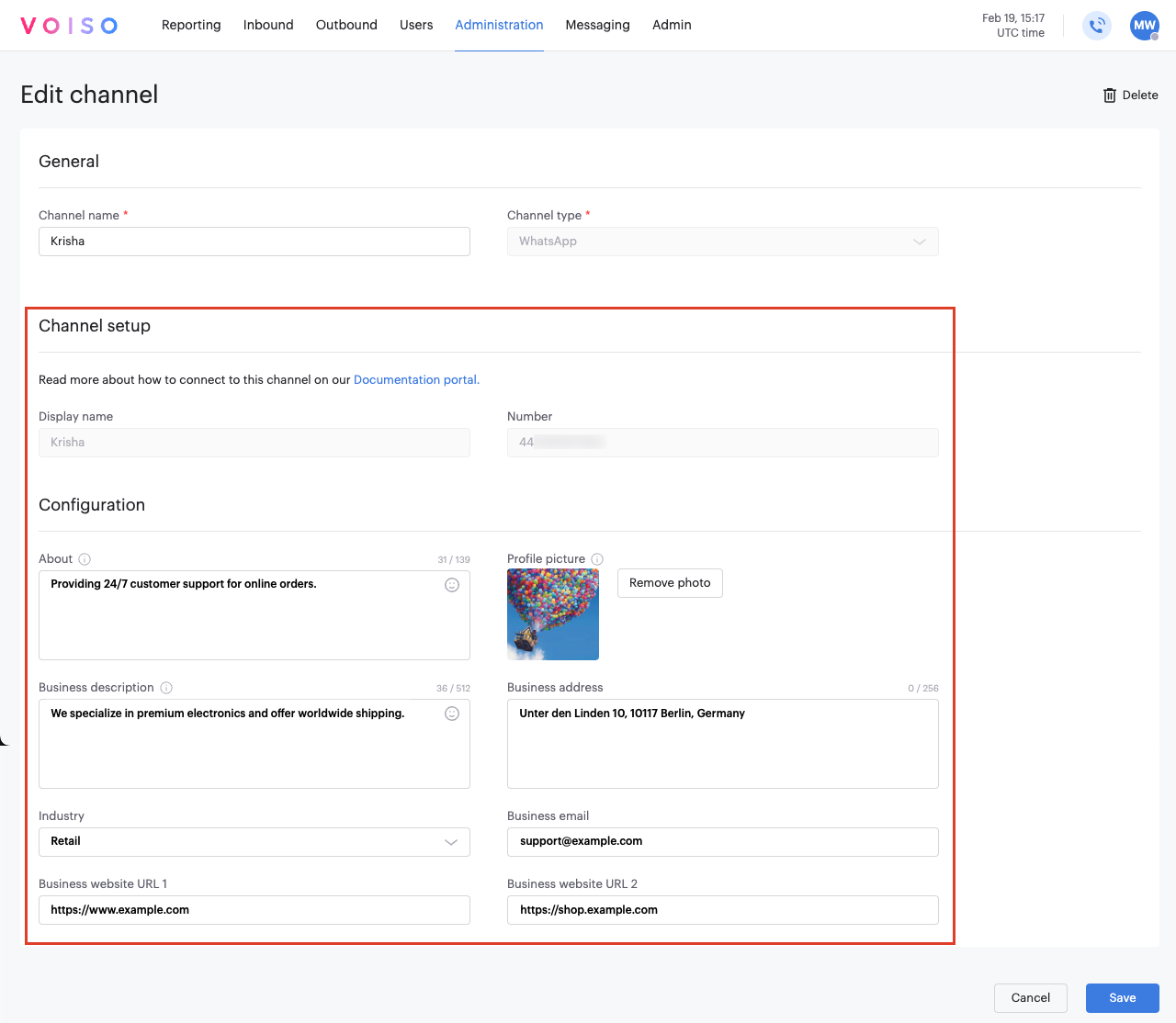The width and height of the screenshot is (1176, 1023).
Task: Click the Business description info icon
Action: click(166, 688)
